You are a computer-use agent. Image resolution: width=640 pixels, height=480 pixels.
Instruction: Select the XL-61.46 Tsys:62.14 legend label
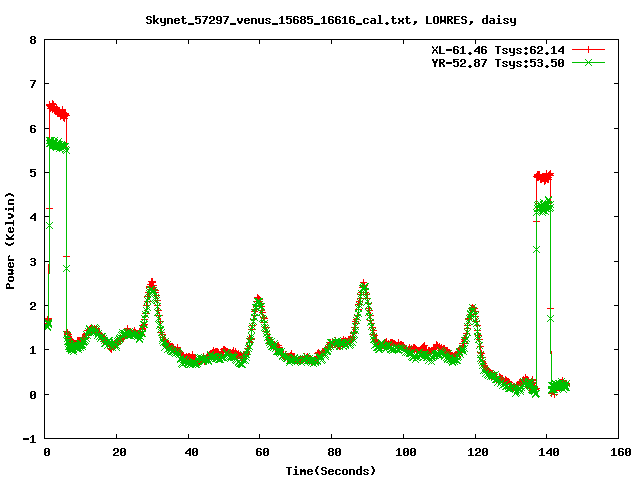498,50
